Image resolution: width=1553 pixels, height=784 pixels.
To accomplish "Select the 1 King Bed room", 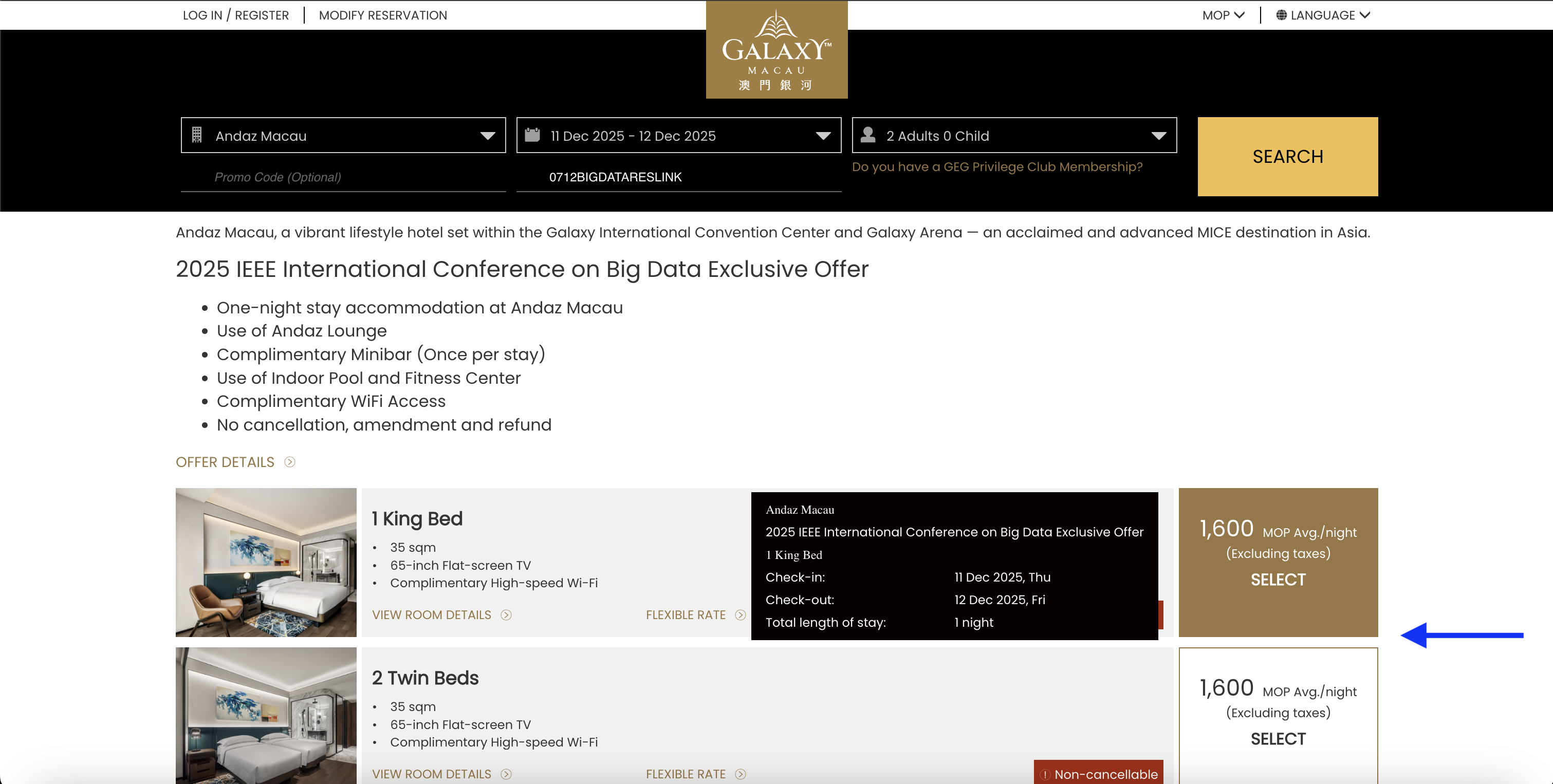I will (x=1278, y=562).
